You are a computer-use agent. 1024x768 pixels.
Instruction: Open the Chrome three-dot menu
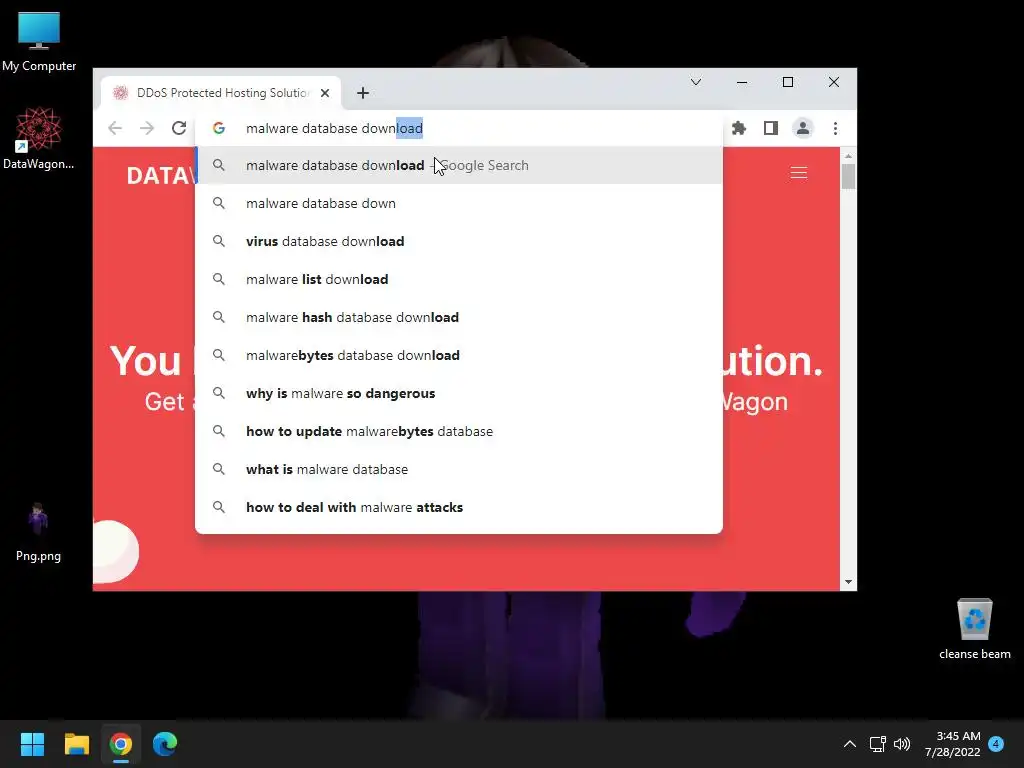point(835,128)
